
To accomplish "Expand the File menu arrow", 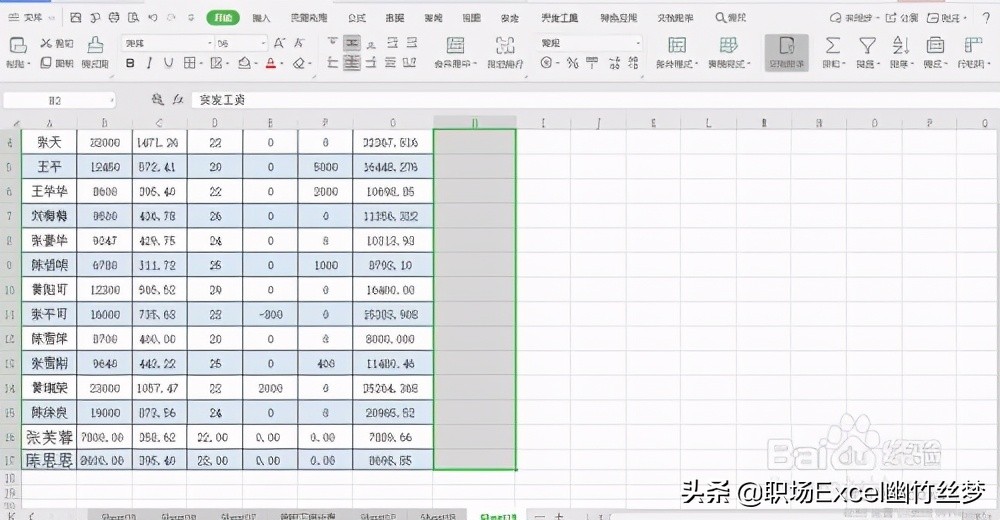I will tap(51, 18).
